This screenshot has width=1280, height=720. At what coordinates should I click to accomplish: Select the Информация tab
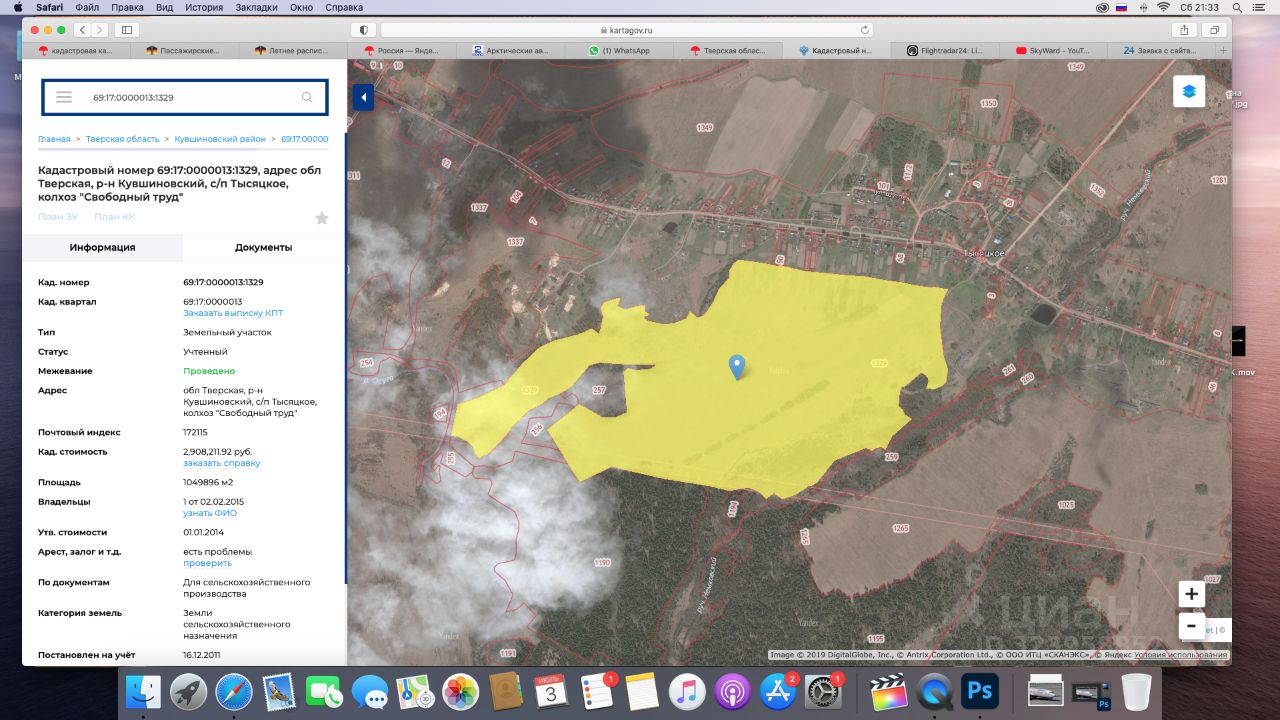[x=102, y=247]
